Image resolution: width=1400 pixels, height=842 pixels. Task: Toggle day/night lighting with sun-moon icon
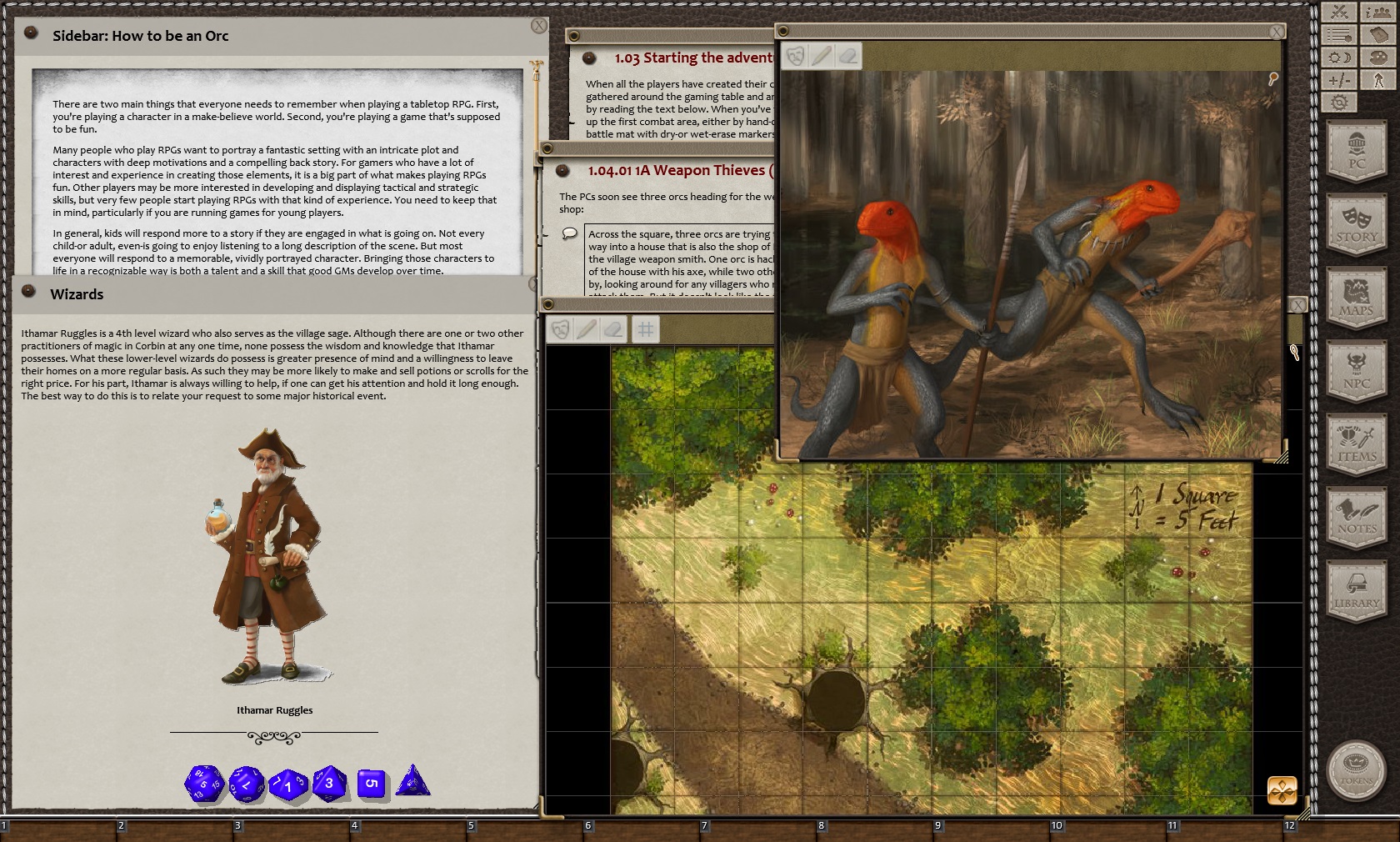1341,58
